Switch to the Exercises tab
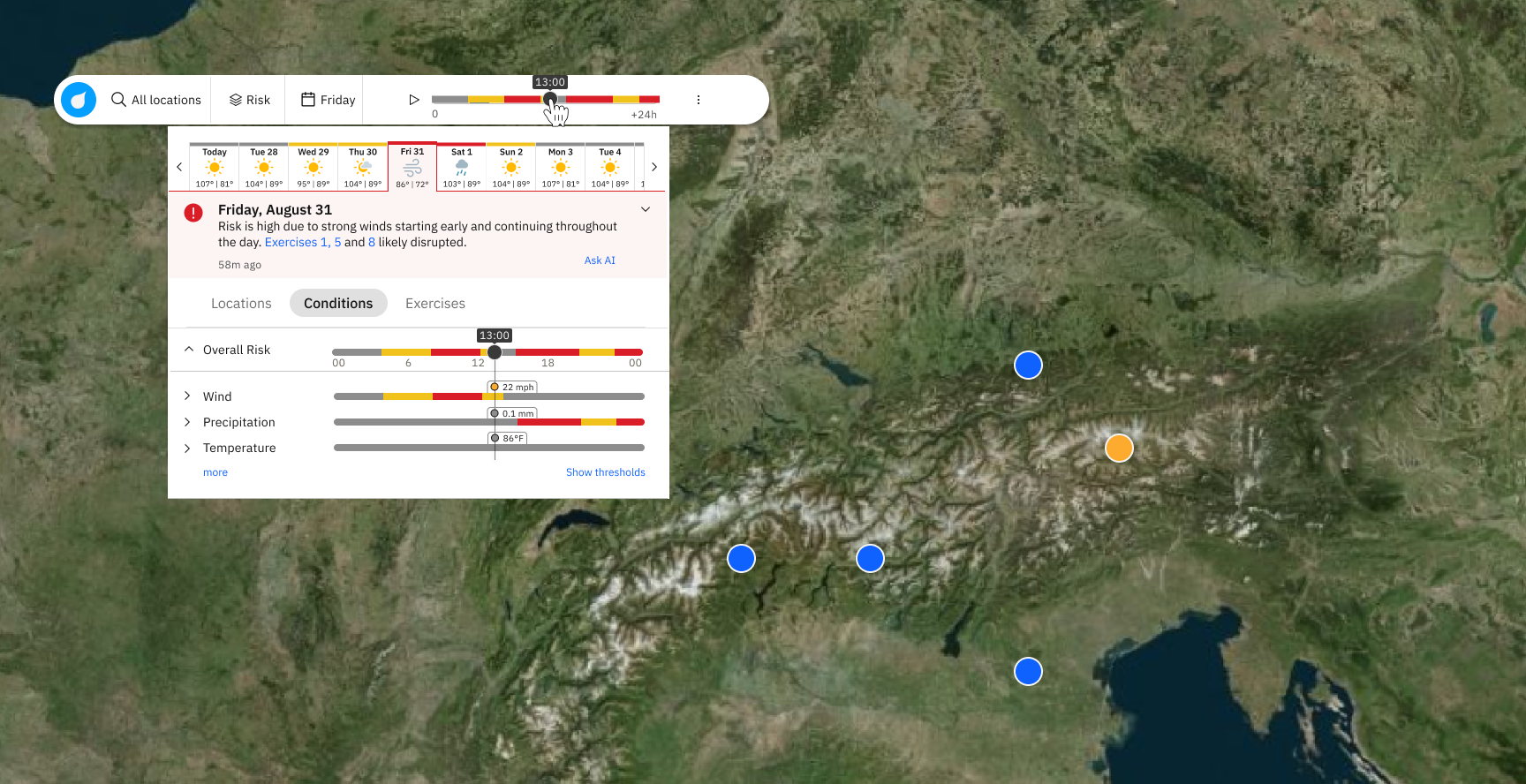1526x784 pixels. coord(434,303)
